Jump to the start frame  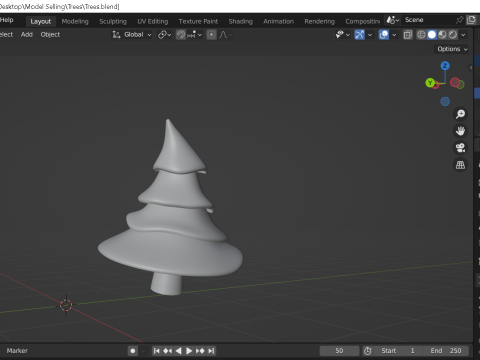156,351
